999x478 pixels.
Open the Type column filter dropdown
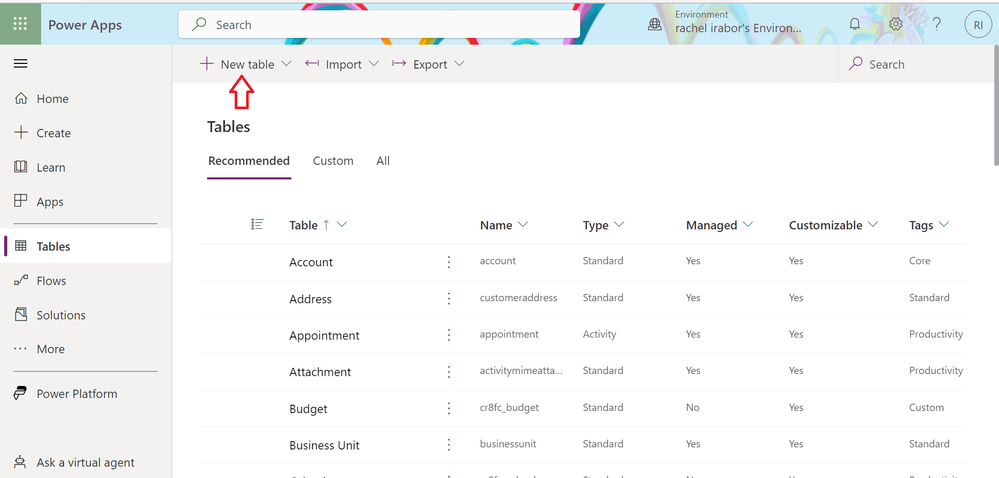point(619,224)
